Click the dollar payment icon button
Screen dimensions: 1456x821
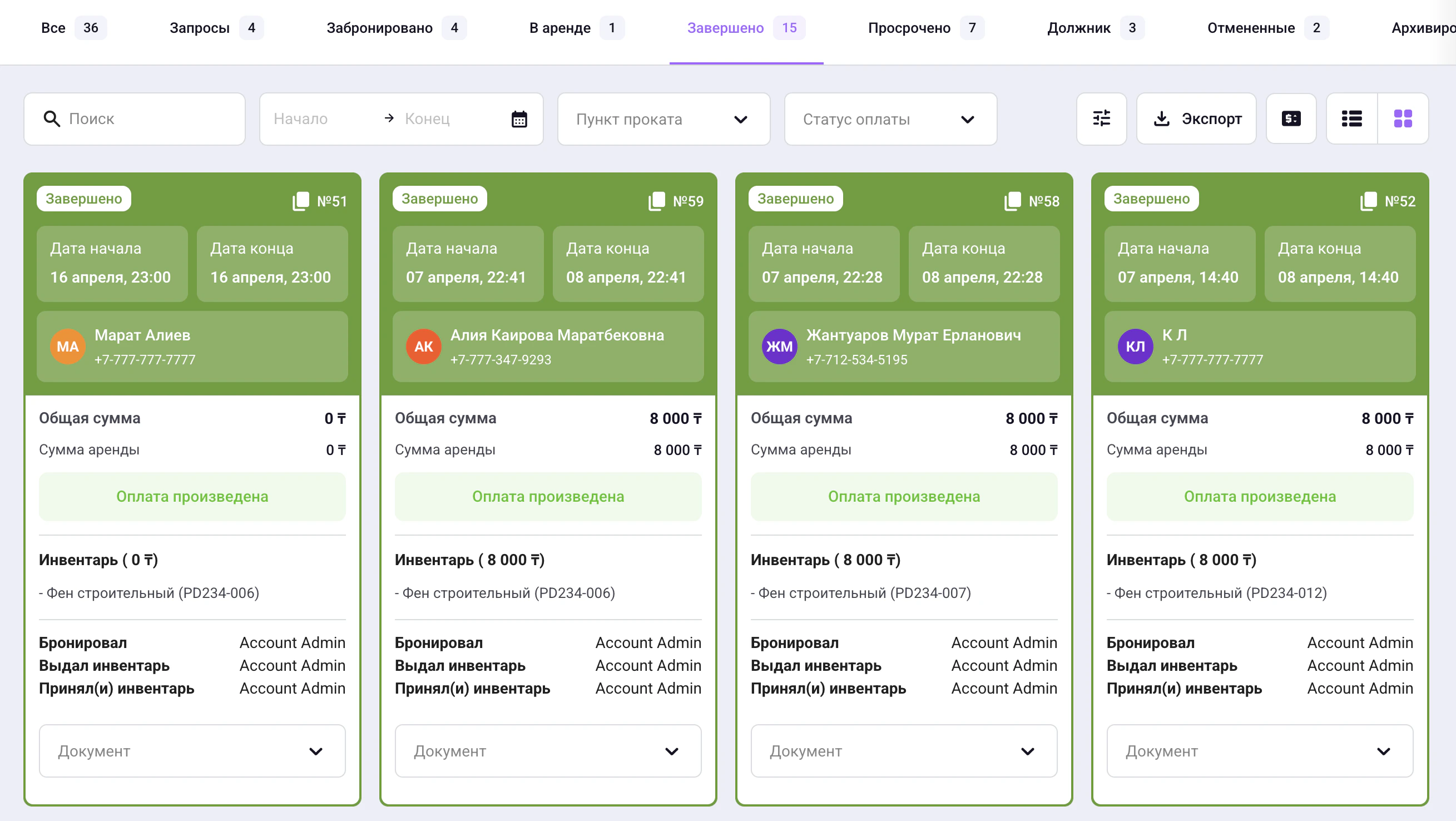(x=1290, y=118)
